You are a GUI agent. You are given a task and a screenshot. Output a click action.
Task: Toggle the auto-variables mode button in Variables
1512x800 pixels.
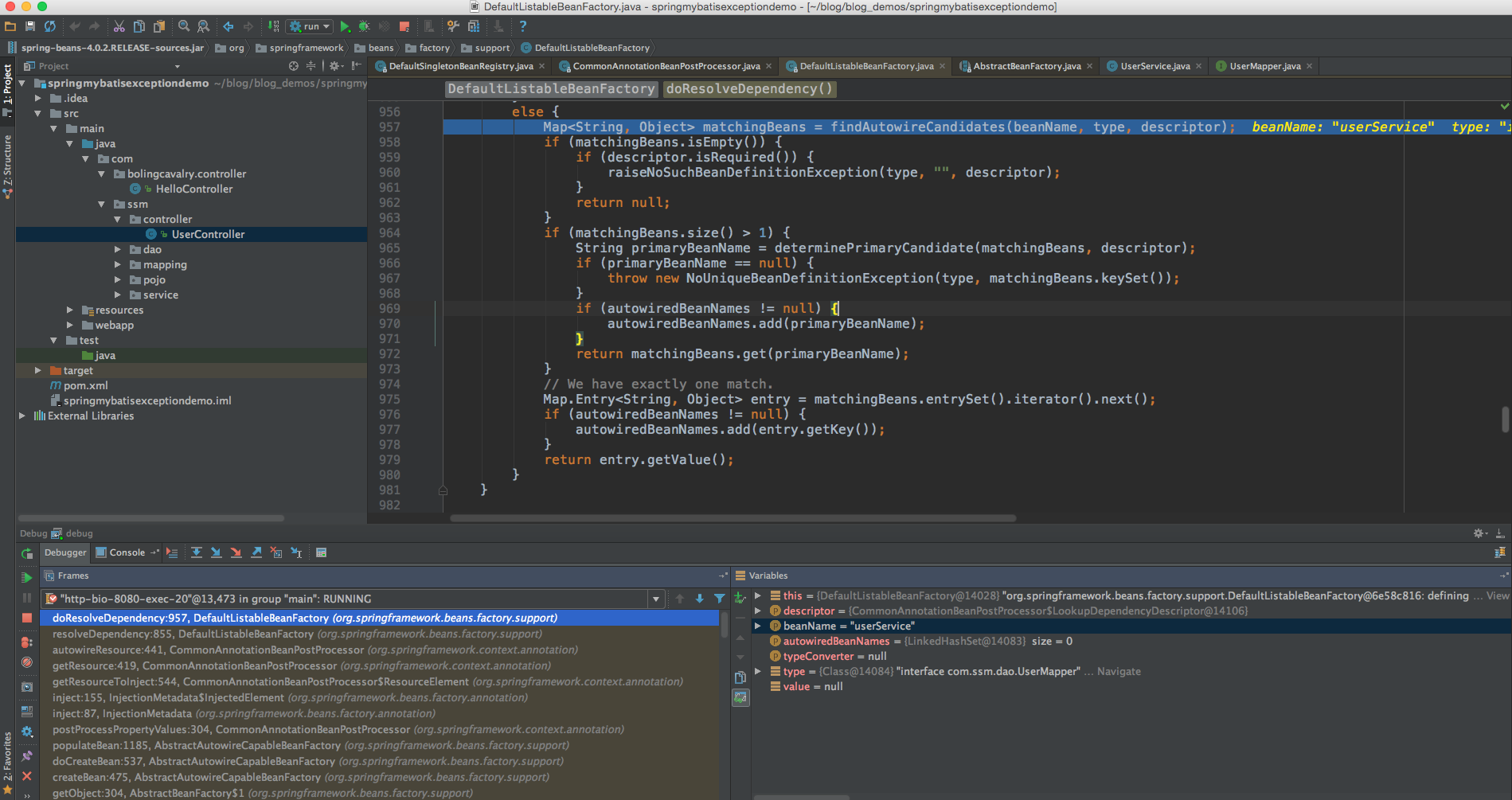click(740, 697)
